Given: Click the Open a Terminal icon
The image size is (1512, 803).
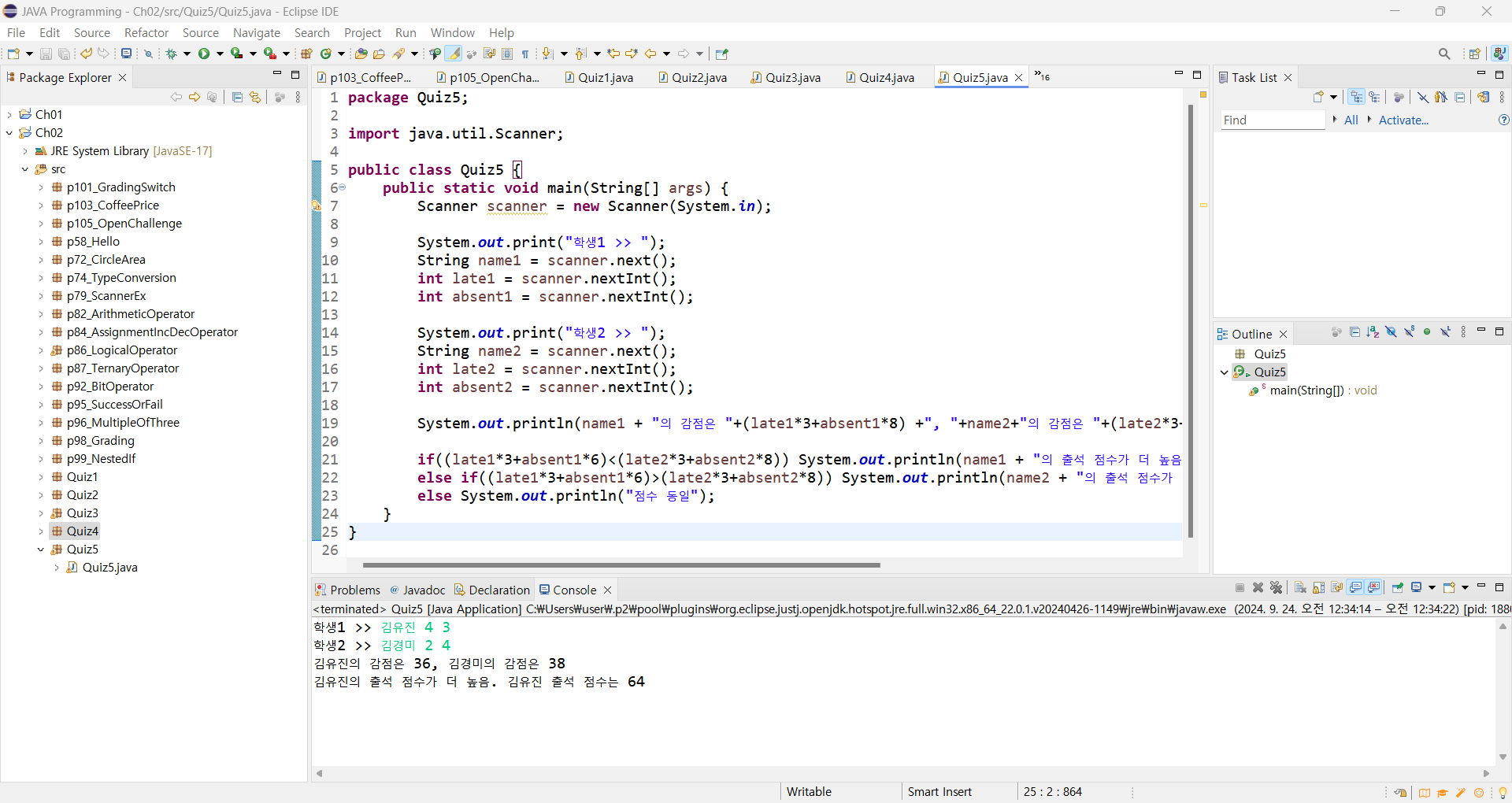Looking at the screenshot, I should [x=126, y=54].
